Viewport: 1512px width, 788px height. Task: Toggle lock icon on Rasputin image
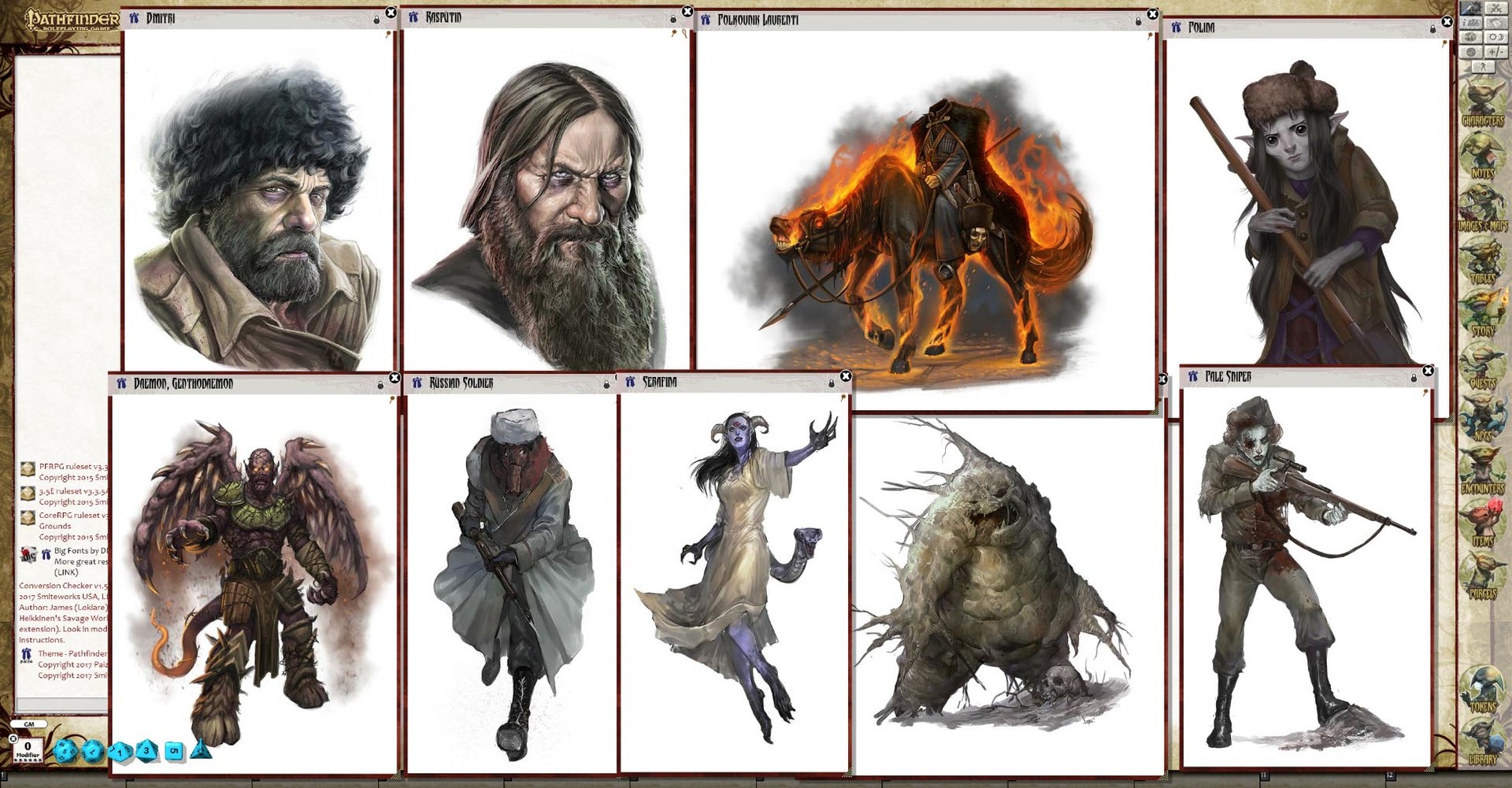coord(673,18)
